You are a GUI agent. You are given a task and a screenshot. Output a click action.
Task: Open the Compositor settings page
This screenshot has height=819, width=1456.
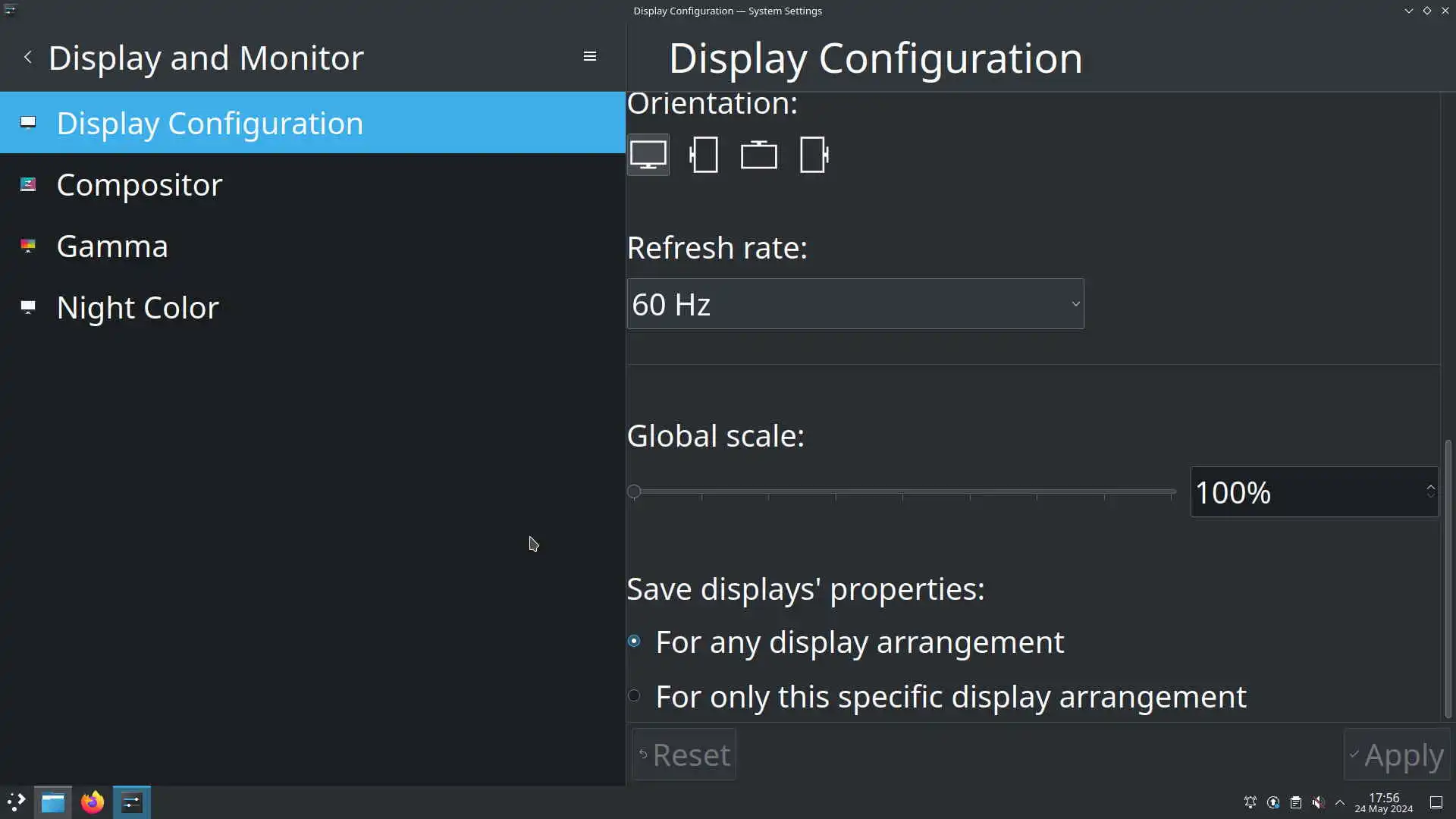[140, 185]
